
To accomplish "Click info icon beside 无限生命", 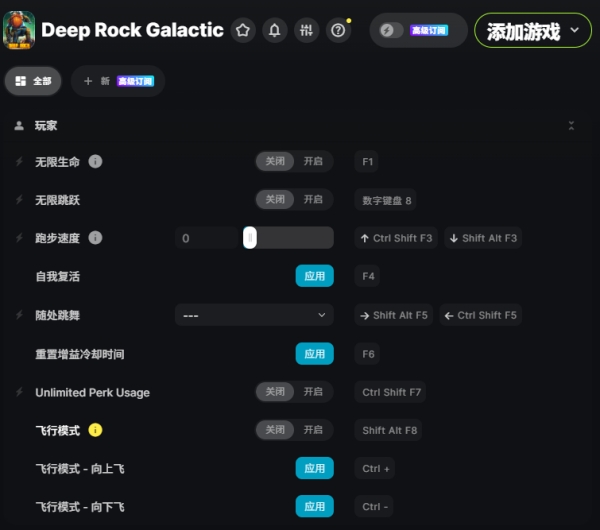I will click(96, 161).
